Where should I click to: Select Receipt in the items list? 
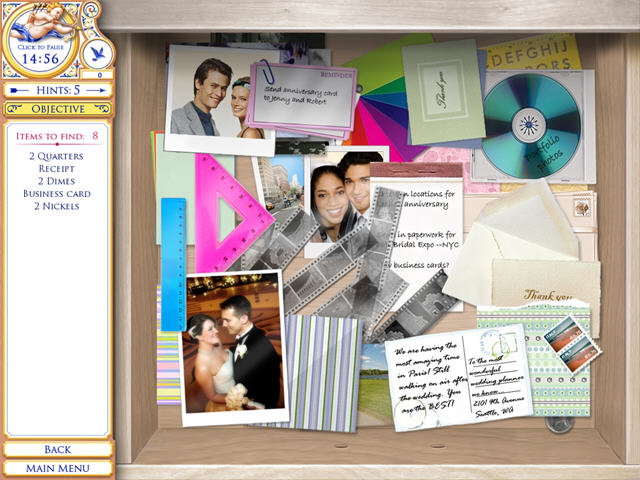click(57, 168)
